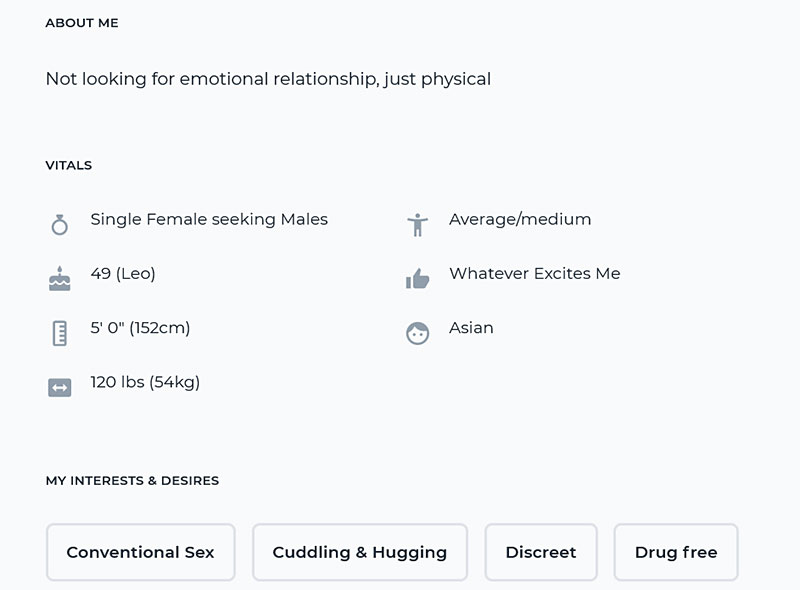Click the 120 lbs (54kg) text
This screenshot has width=800, height=590.
(x=145, y=381)
